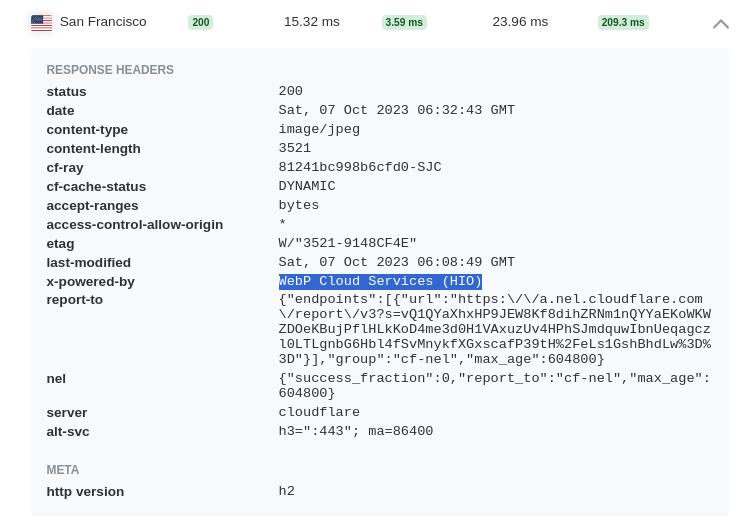This screenshot has height=525, width=751.
Task: Click the US flag icon
Action: pos(42,23)
